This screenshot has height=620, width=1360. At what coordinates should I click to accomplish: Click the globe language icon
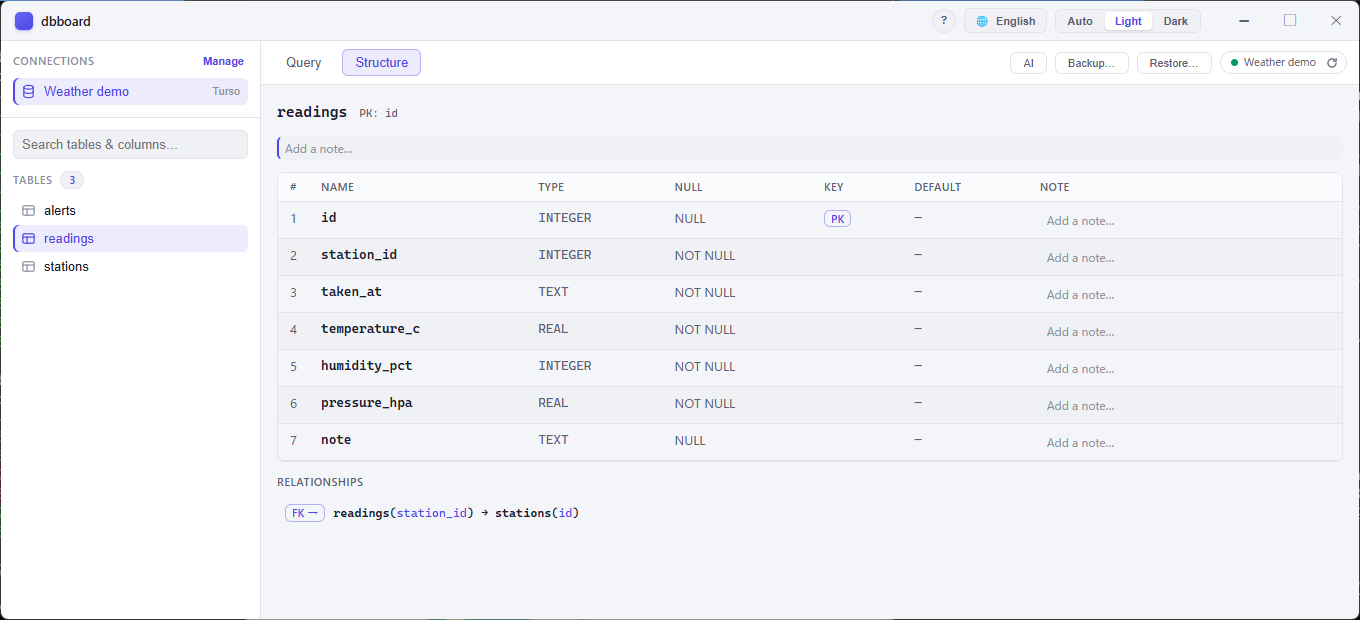[982, 21]
